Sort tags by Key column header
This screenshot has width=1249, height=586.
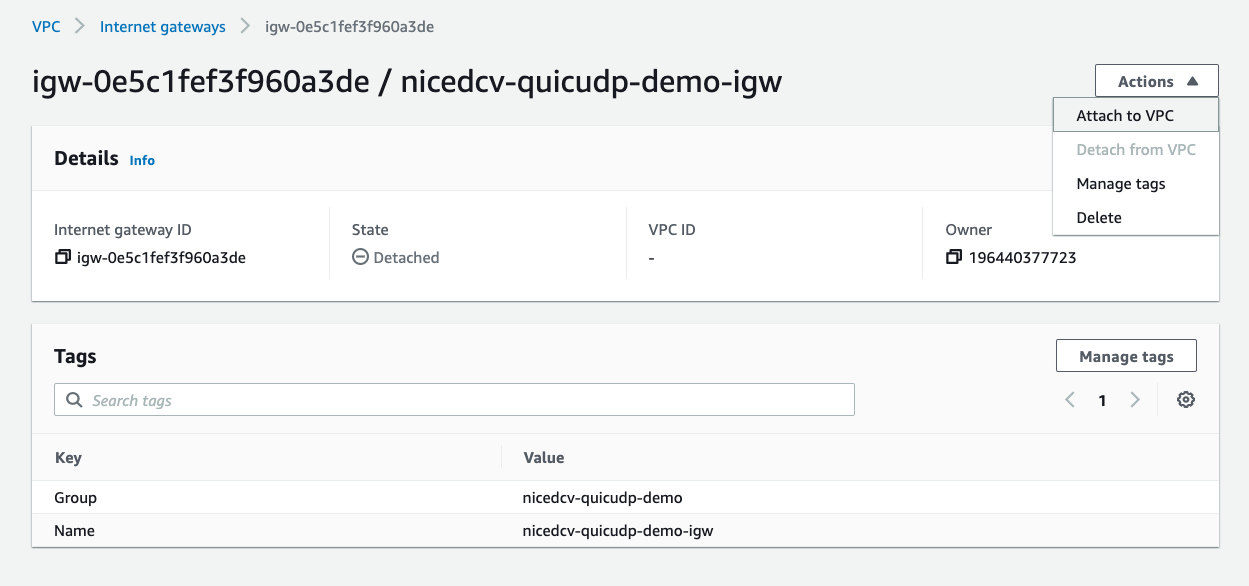point(68,457)
